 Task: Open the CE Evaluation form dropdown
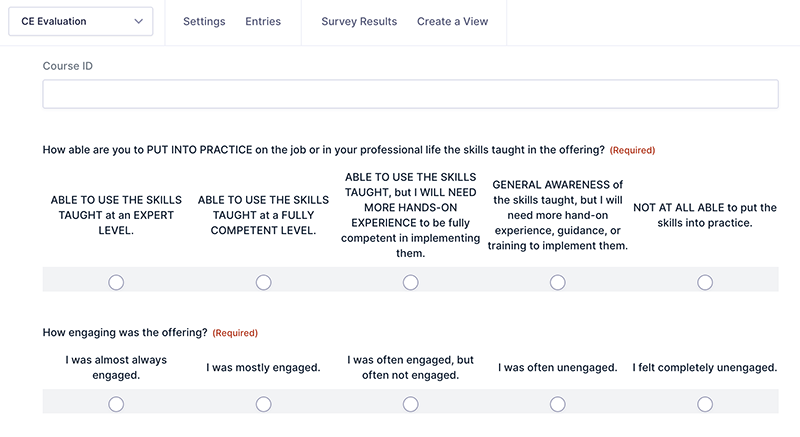click(x=80, y=22)
